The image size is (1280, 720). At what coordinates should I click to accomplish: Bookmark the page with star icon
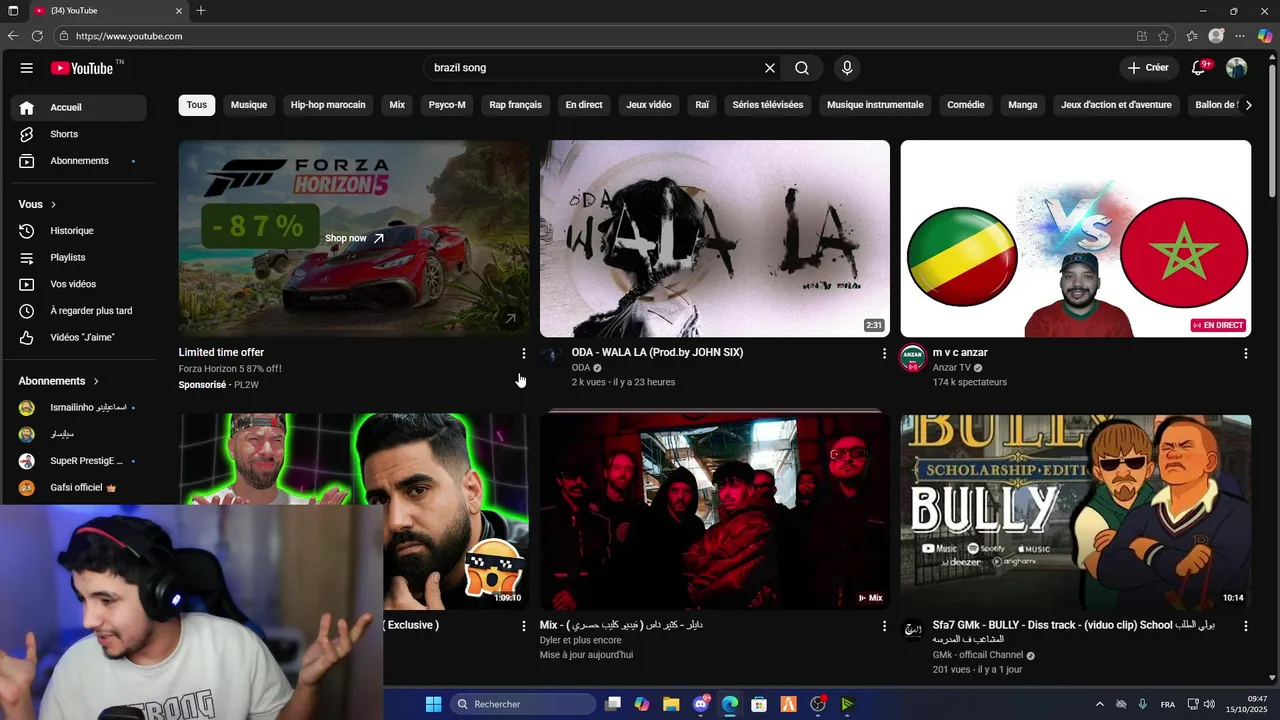click(x=1164, y=36)
